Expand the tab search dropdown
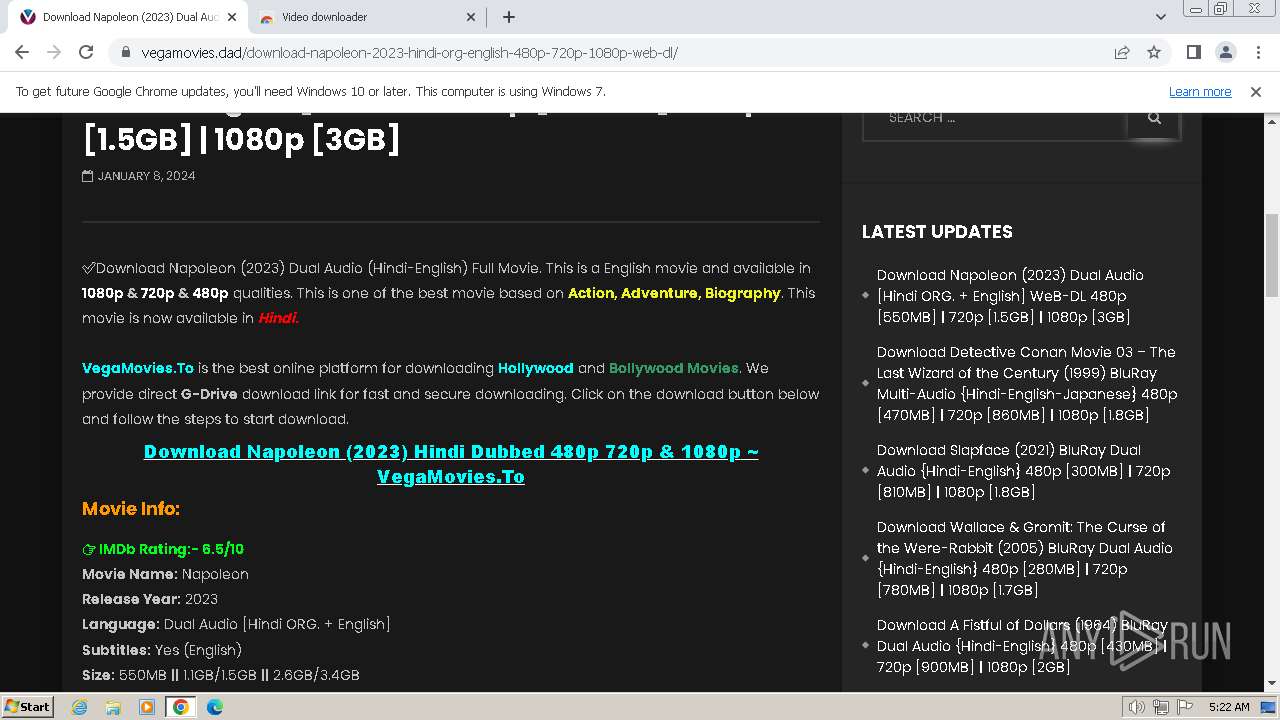The width and height of the screenshot is (1280, 720). 1161,17
